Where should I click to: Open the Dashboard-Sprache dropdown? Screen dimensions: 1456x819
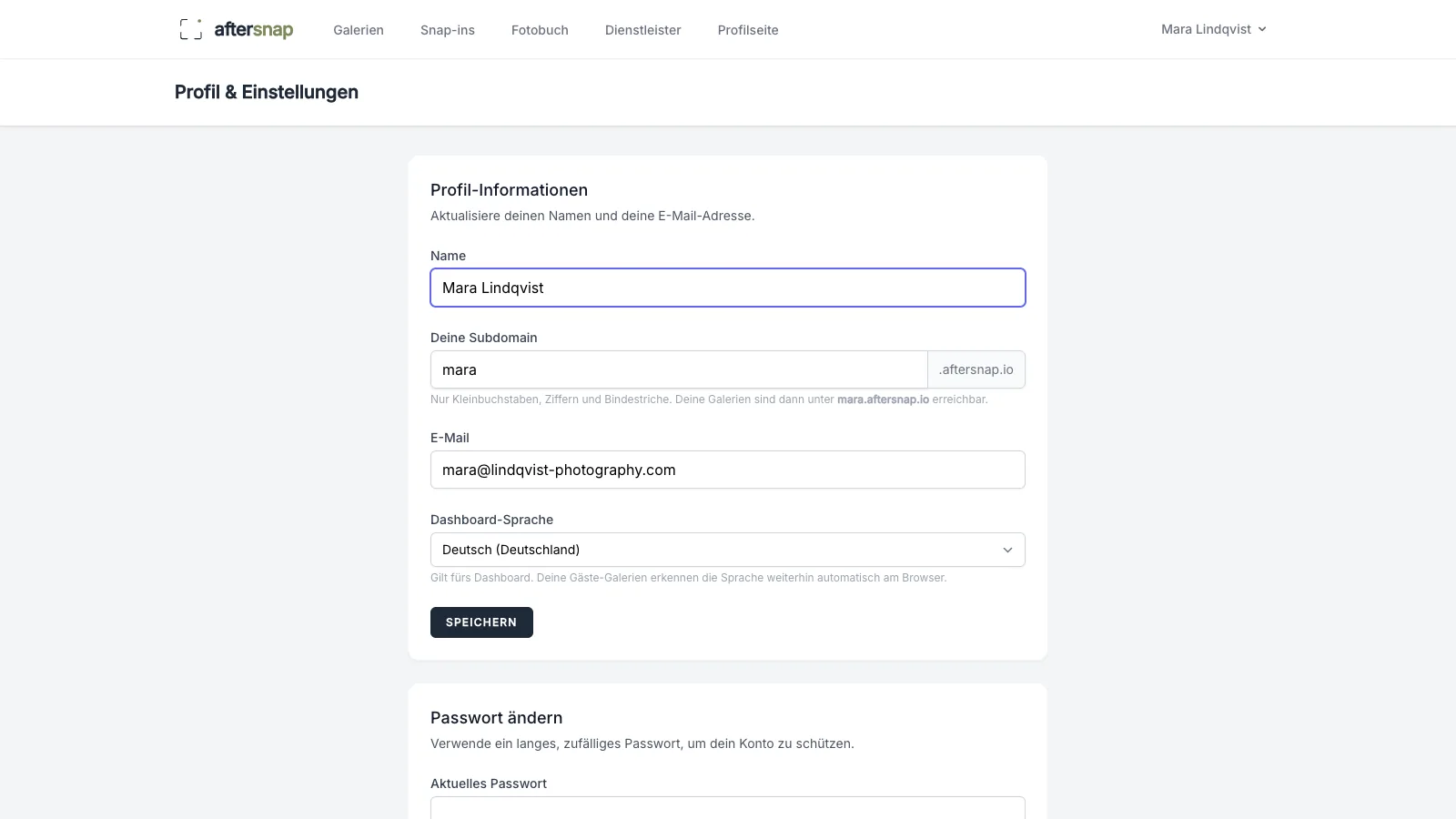(728, 550)
